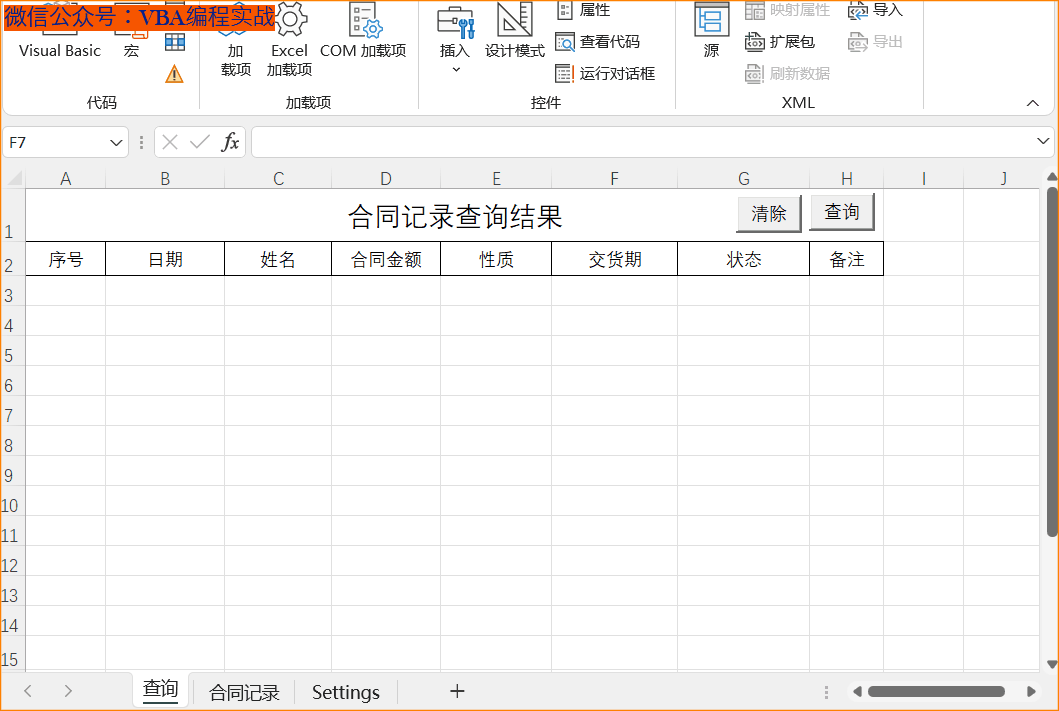
Task: Expand the 插入 controls dropdown
Action: pyautogui.click(x=455, y=68)
